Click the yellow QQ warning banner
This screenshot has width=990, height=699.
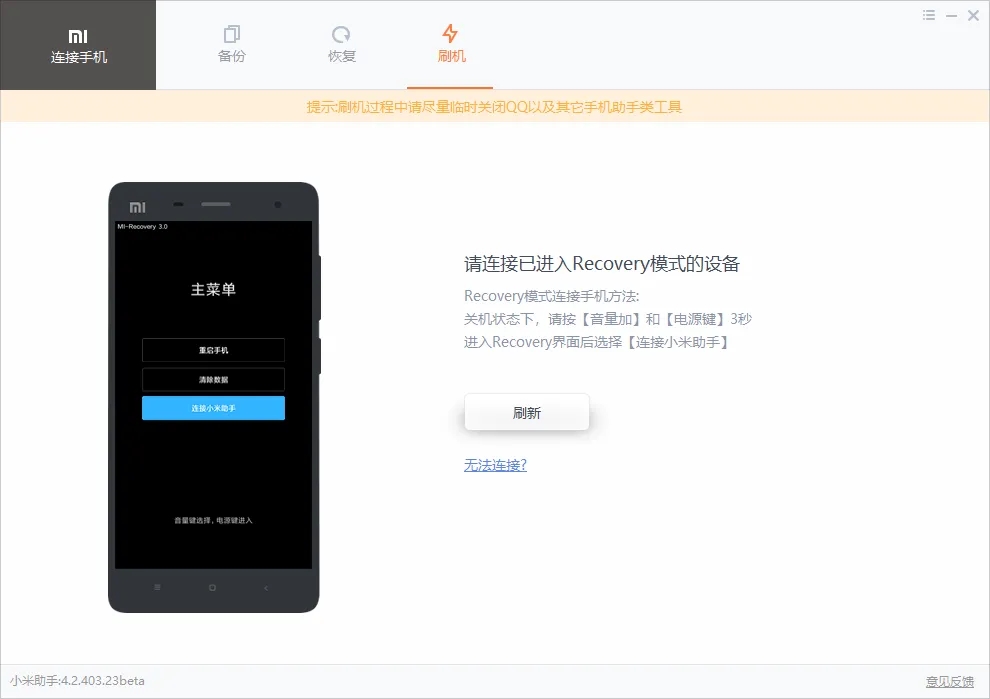(494, 105)
